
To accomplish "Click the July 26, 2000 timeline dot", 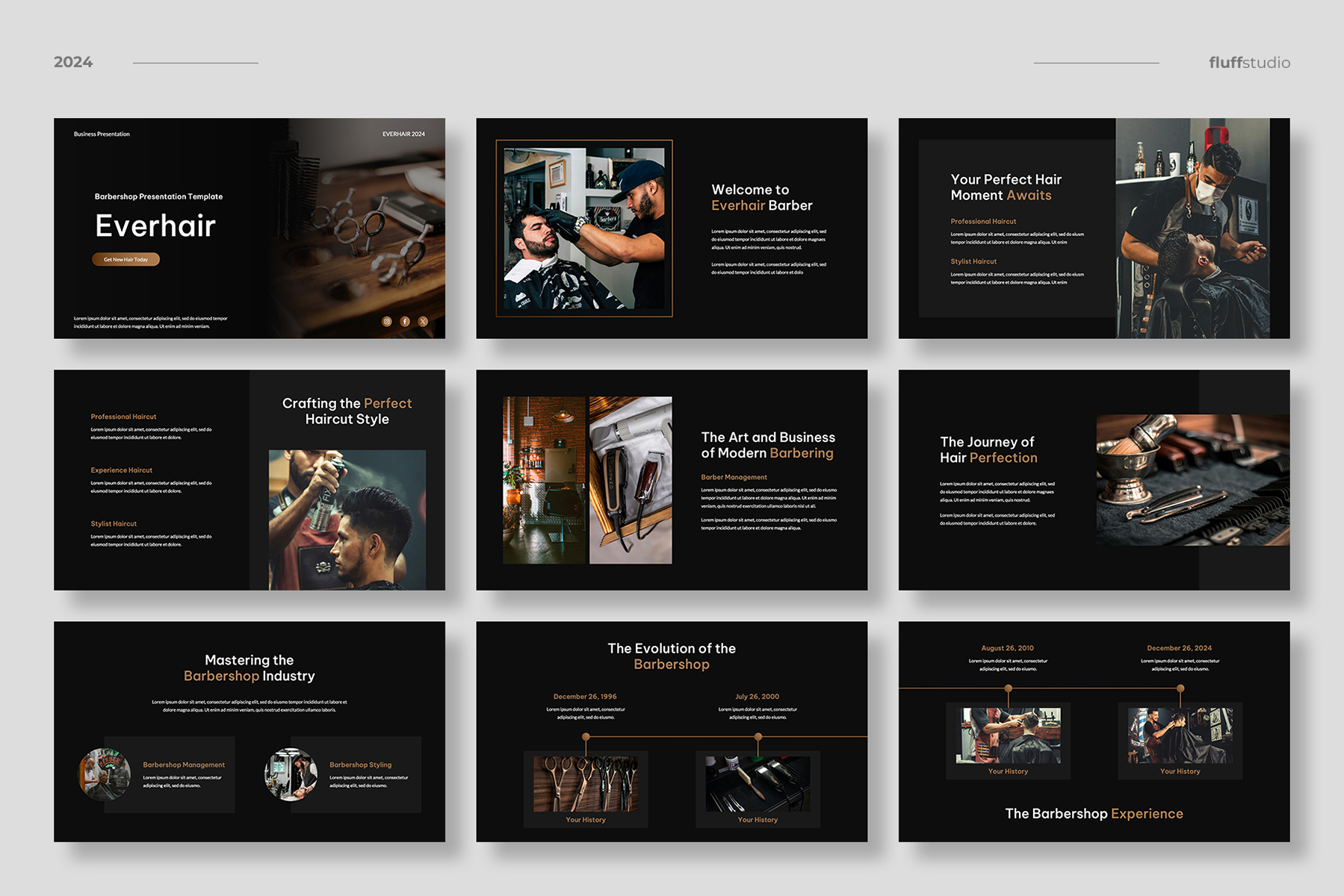I will [758, 737].
